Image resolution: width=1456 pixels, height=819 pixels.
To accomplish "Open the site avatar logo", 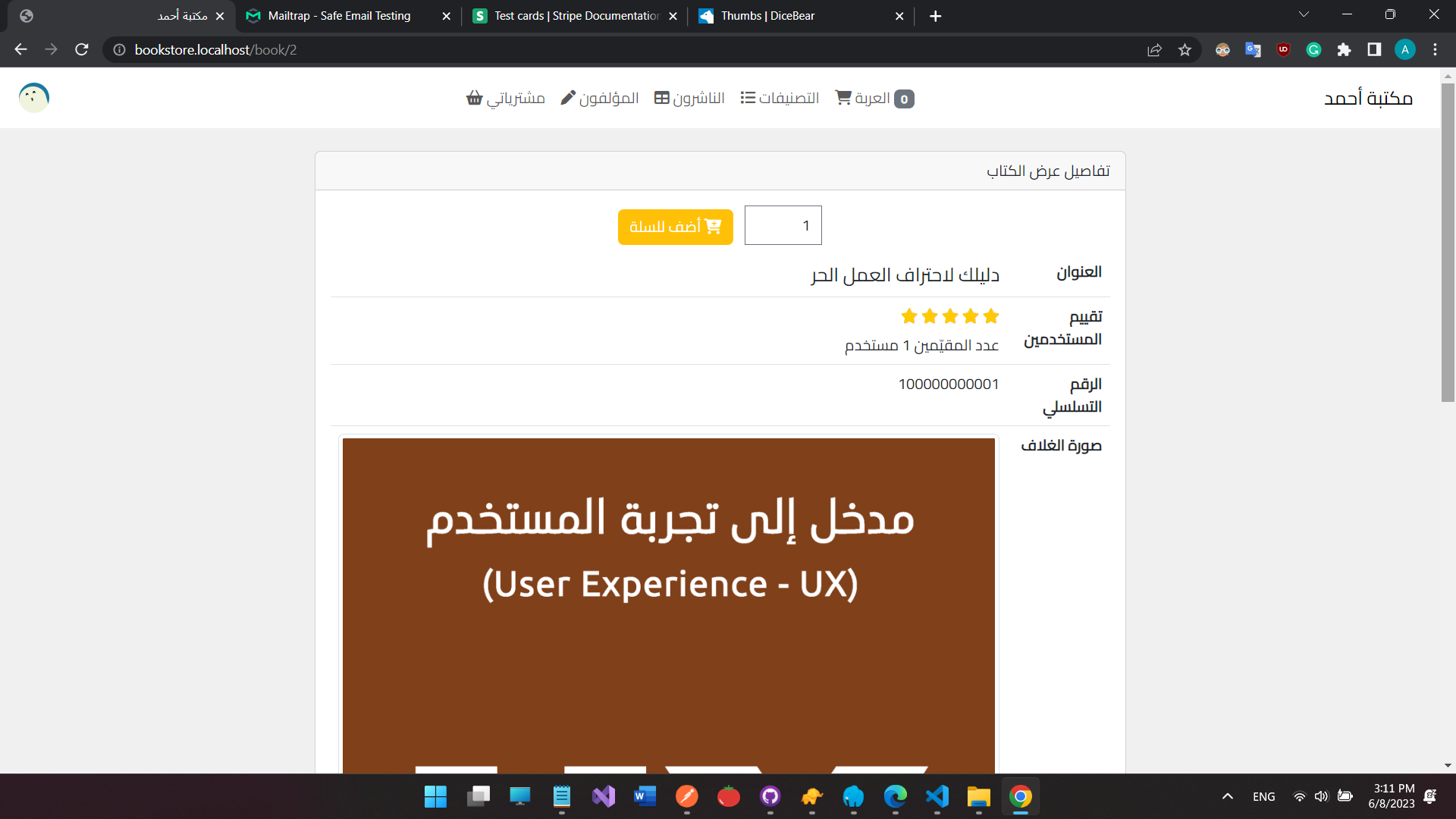I will tap(33, 97).
